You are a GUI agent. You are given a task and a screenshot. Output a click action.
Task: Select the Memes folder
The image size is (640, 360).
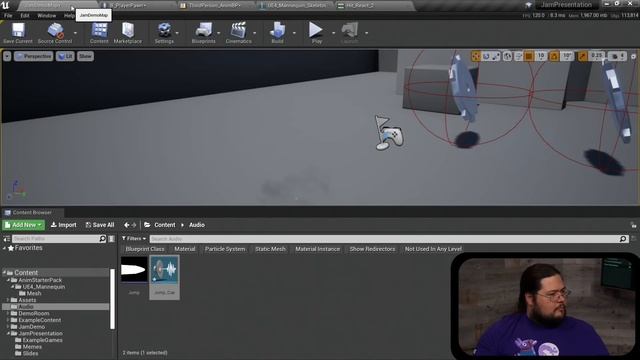click(x=32, y=347)
